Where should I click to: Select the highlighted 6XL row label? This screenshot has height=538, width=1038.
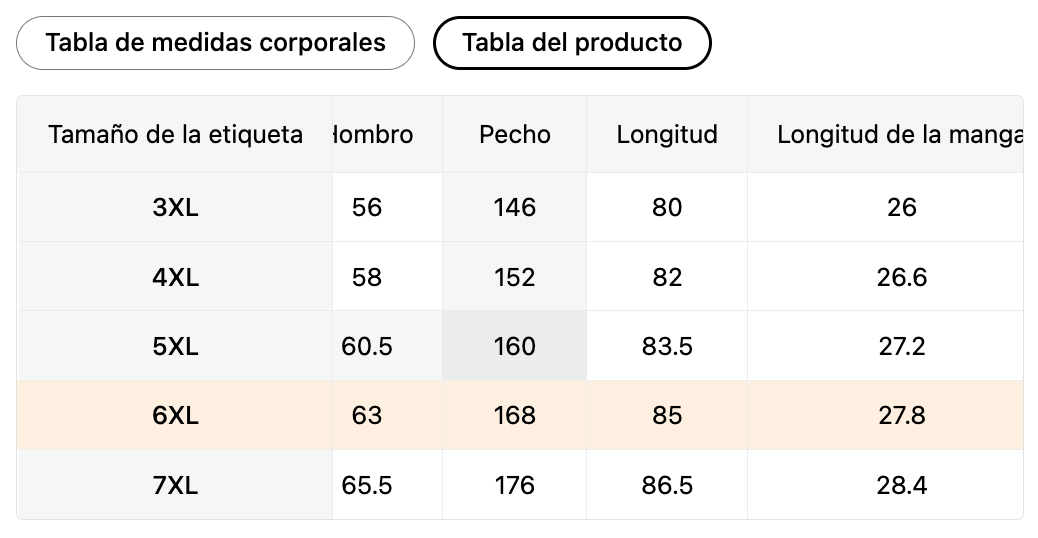[175, 415]
